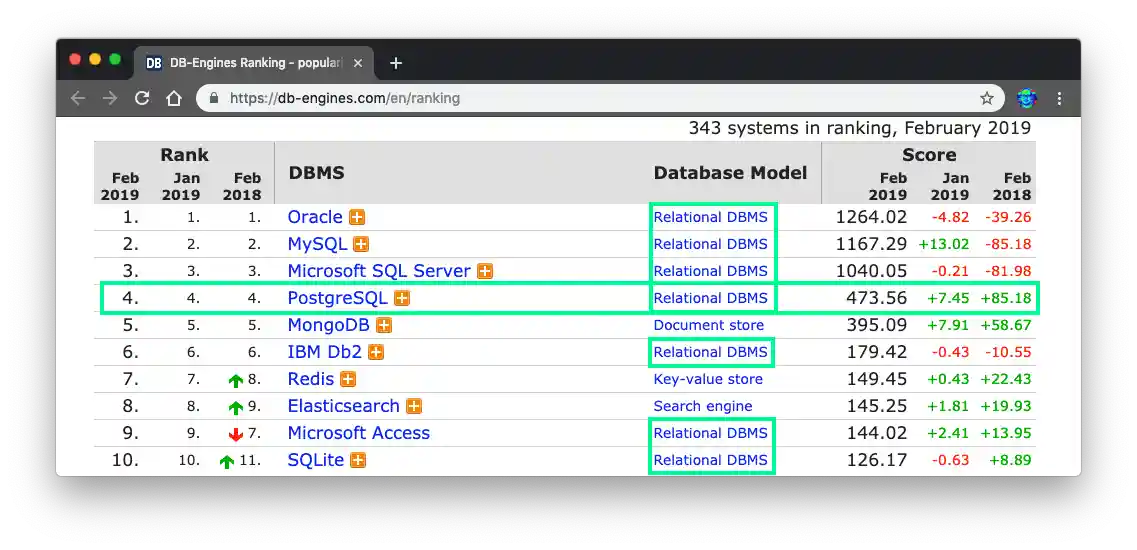The image size is (1137, 550).
Task: Open the Elasticsearch link
Action: point(344,406)
